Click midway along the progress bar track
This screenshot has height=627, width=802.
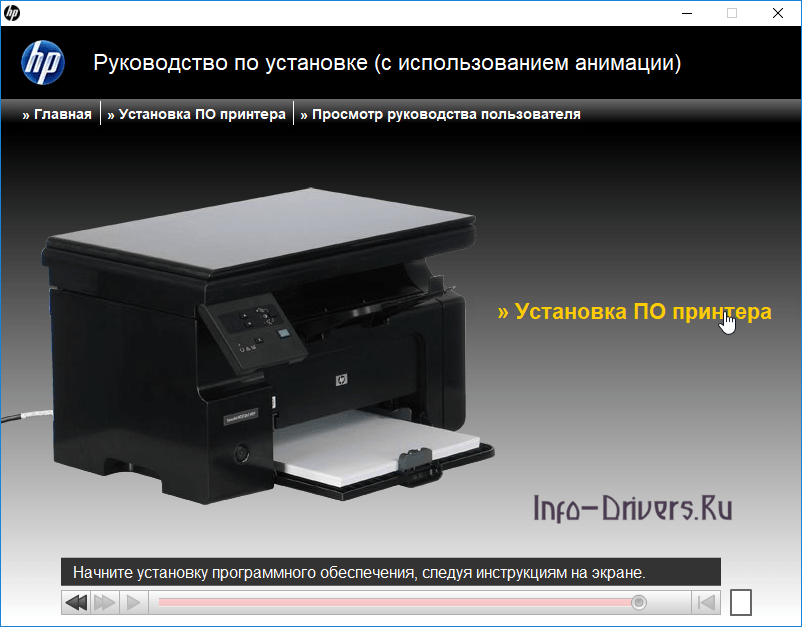(x=400, y=602)
